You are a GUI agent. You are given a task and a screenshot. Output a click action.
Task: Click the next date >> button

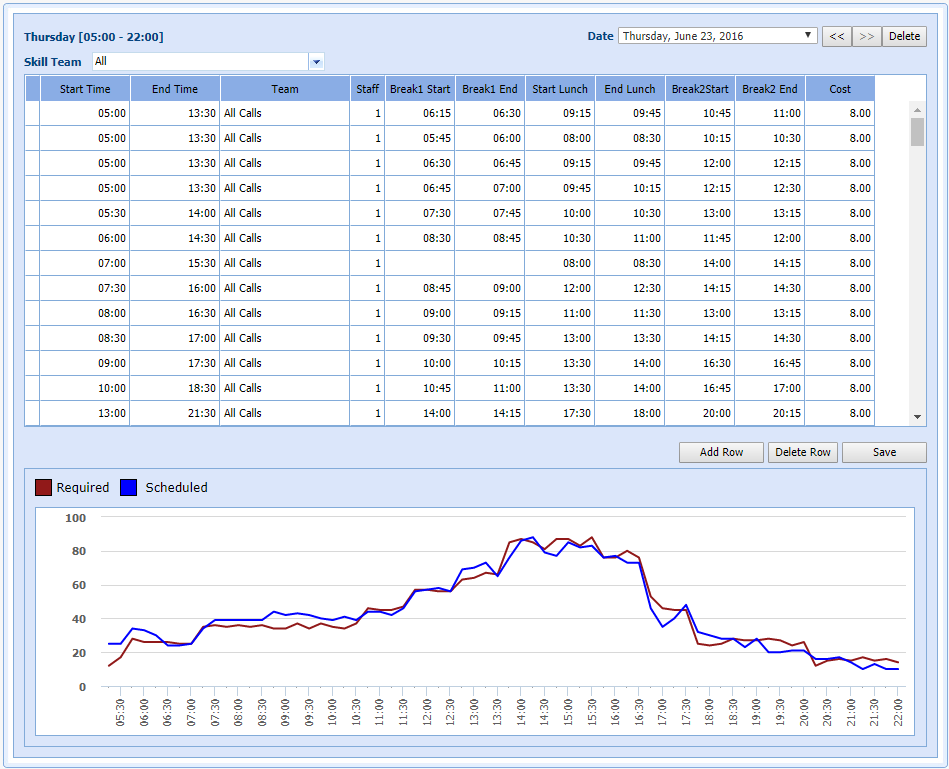pyautogui.click(x=866, y=36)
